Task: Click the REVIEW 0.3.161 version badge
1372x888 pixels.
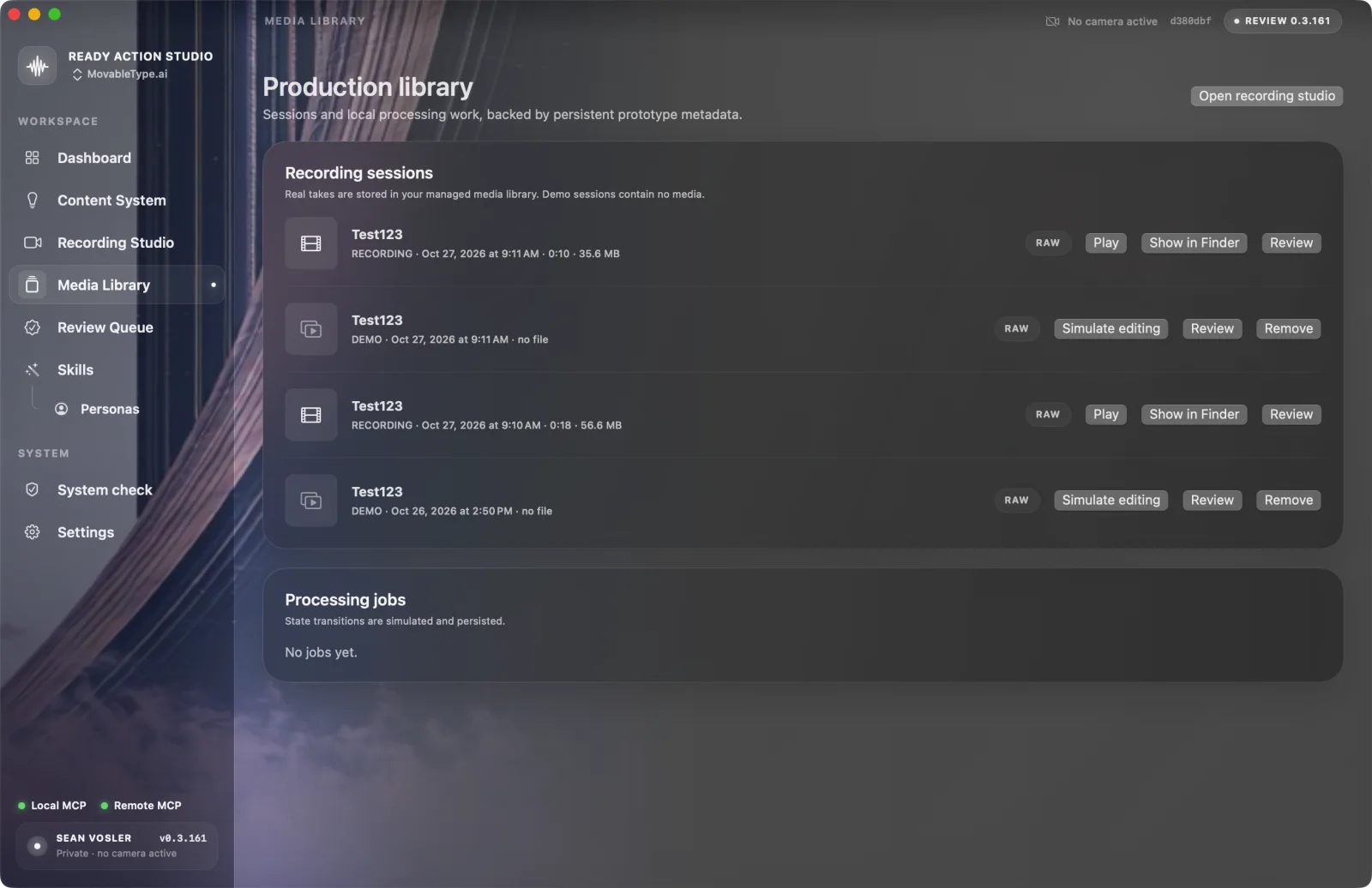Action: pyautogui.click(x=1283, y=21)
